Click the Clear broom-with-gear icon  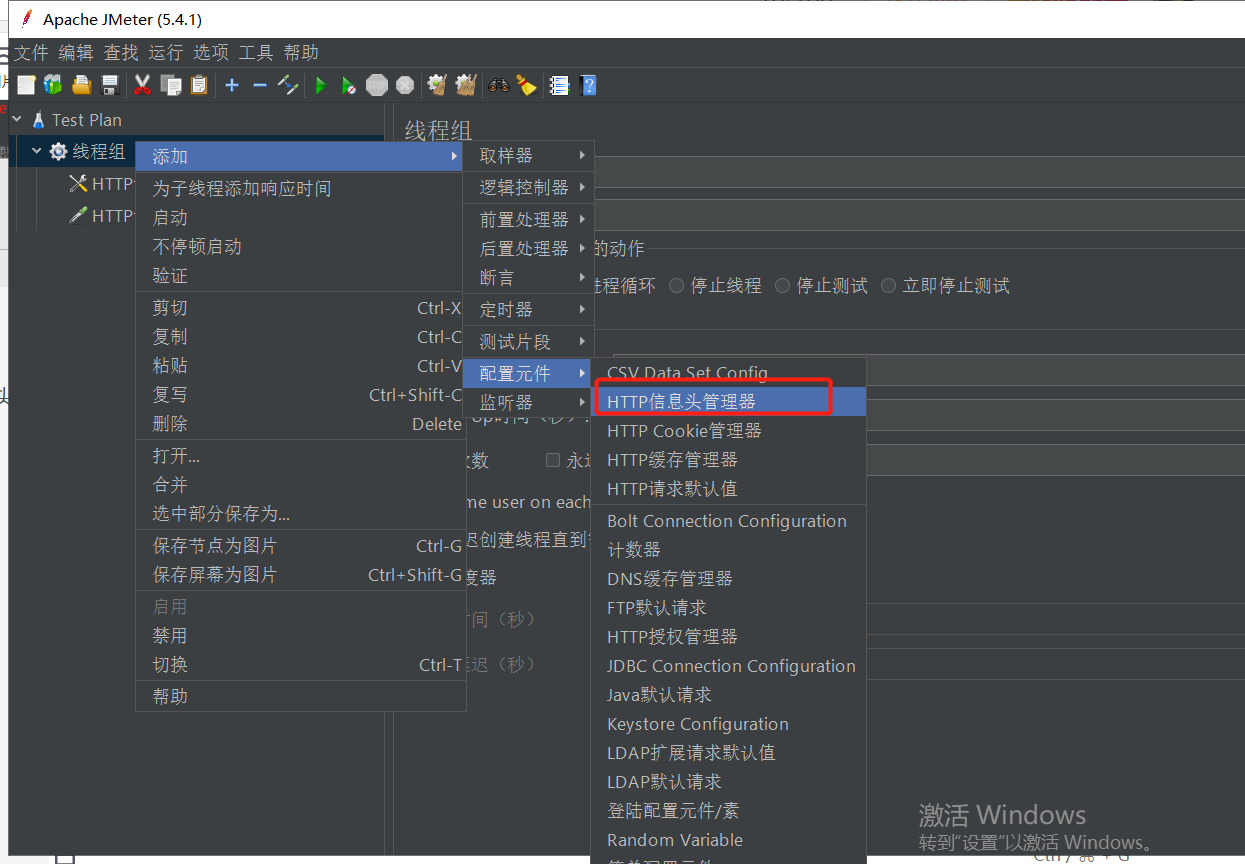tap(437, 86)
